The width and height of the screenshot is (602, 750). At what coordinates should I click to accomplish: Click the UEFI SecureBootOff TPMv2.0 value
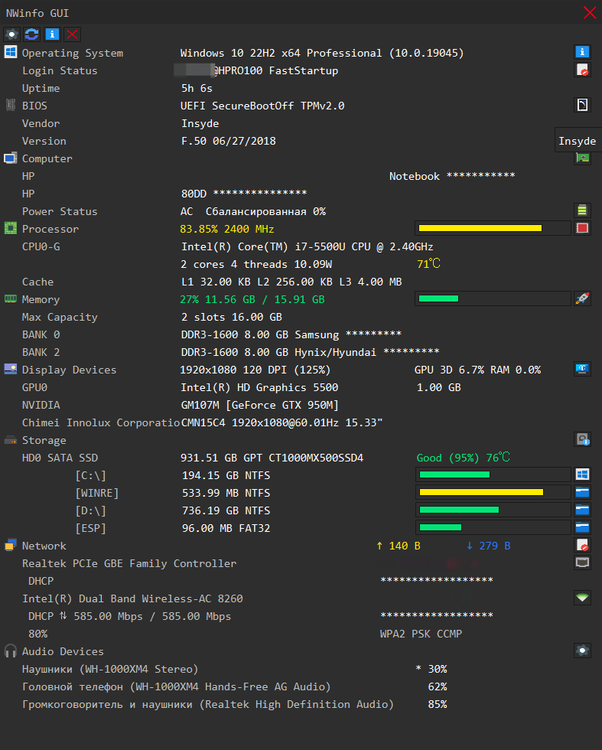click(x=263, y=106)
